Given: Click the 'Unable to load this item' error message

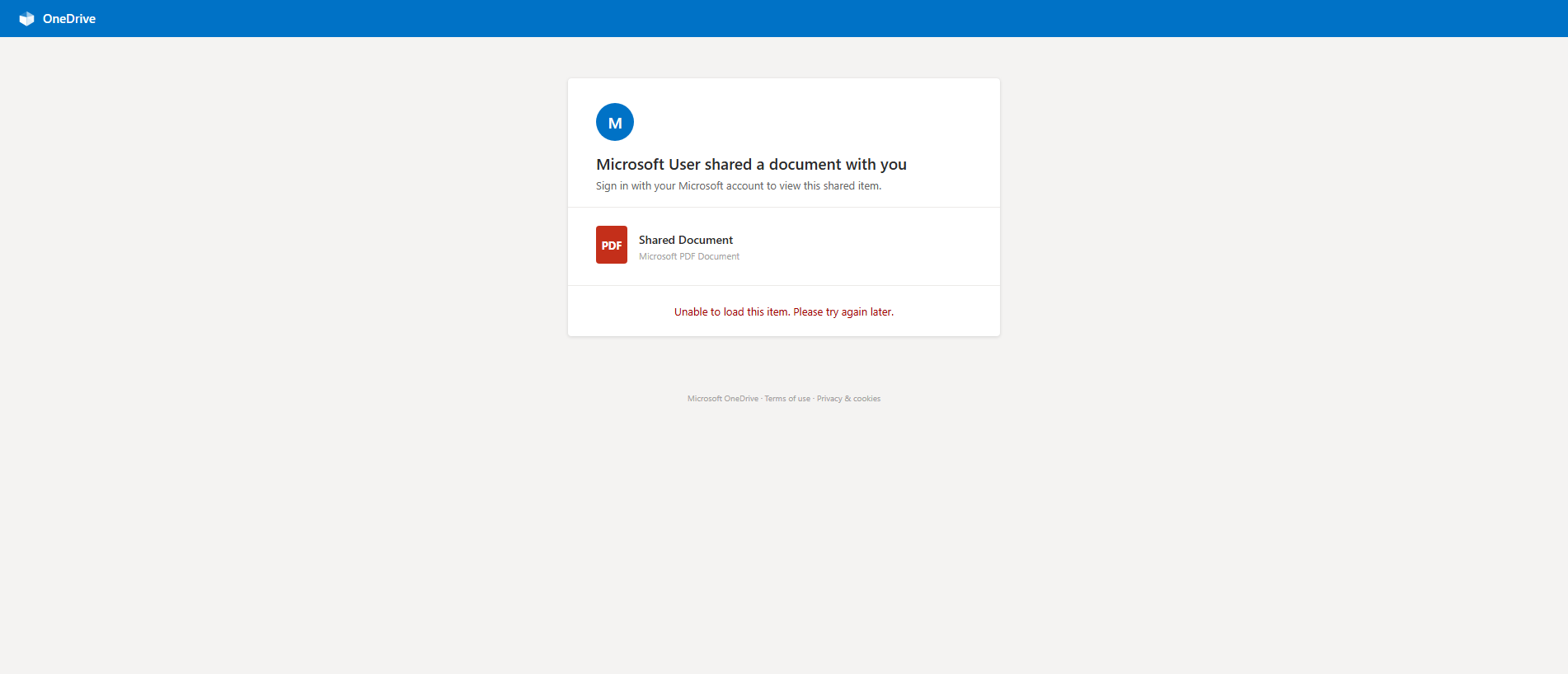Looking at the screenshot, I should click(x=784, y=311).
